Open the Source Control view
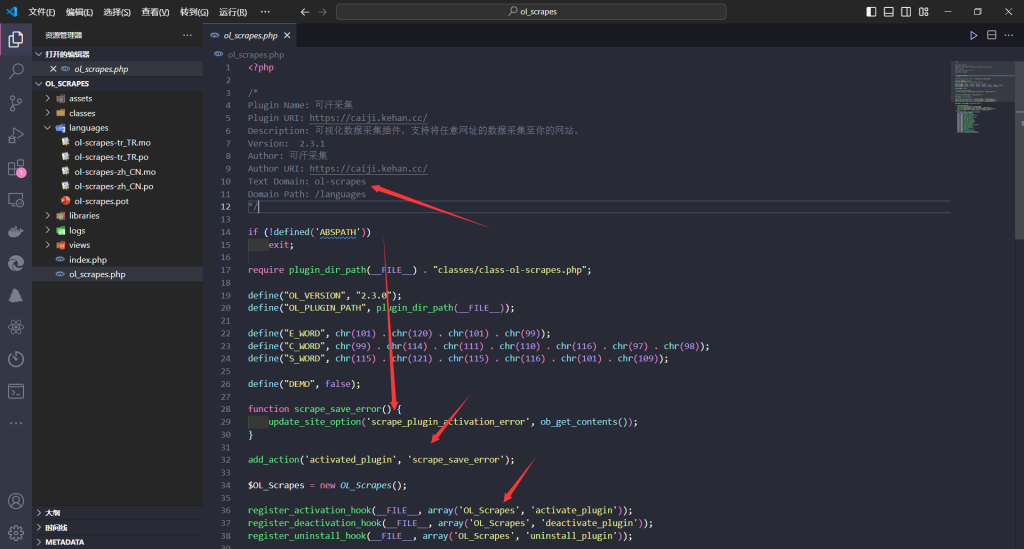The width and height of the screenshot is (1024, 549). pyautogui.click(x=16, y=103)
